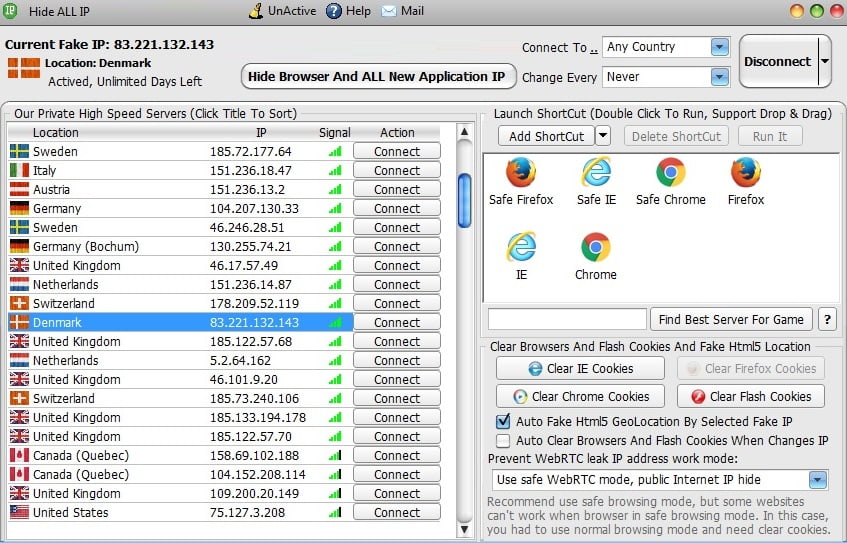Connect to the United States server
Image resolution: width=847 pixels, height=543 pixels.
point(397,512)
